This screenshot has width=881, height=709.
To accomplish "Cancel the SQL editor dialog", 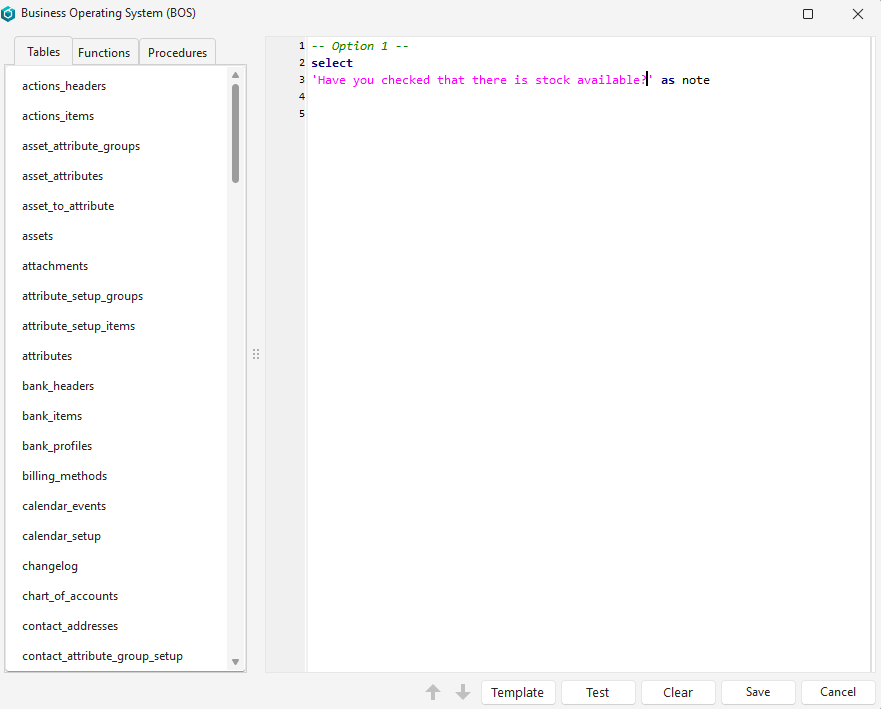I will click(x=838, y=692).
